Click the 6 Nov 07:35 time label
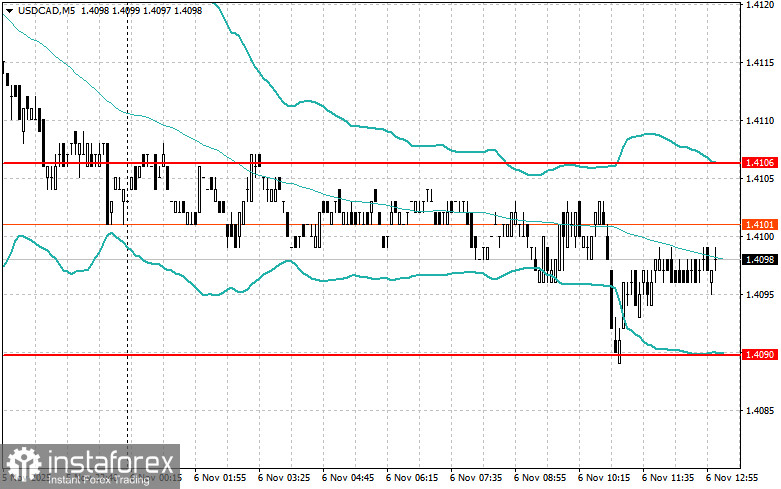781x489 pixels. [476, 478]
